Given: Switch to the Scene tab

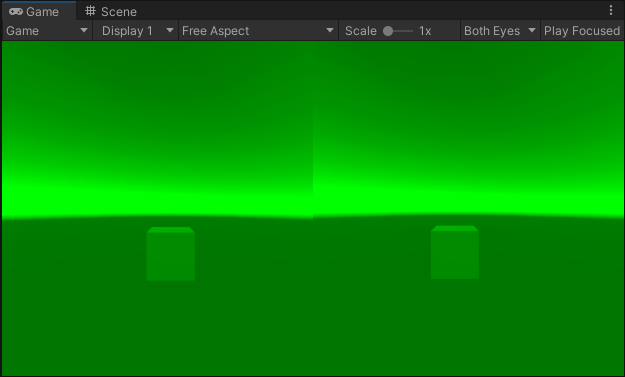Looking at the screenshot, I should click(x=111, y=11).
